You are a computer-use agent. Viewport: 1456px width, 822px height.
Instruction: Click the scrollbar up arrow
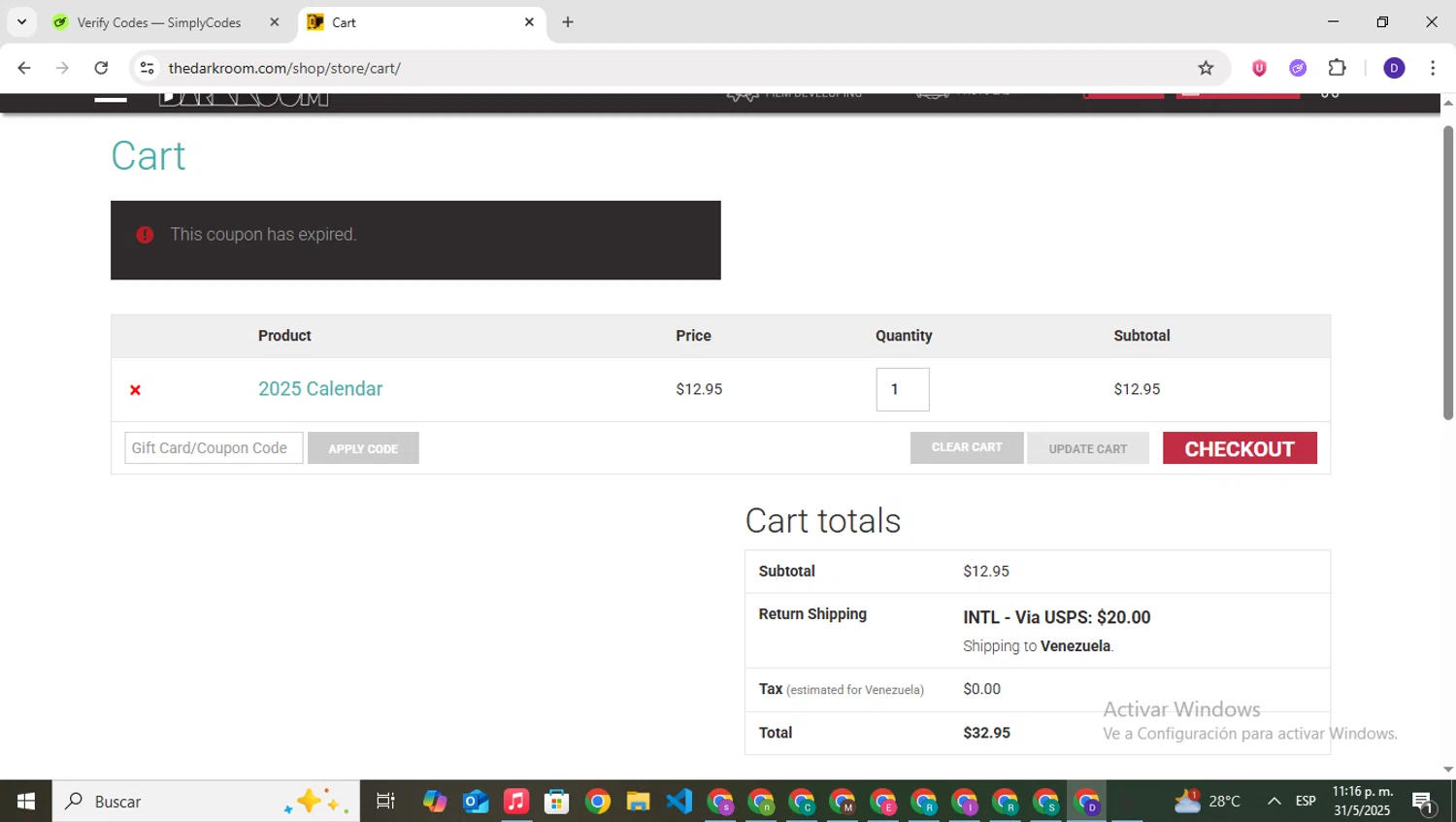point(1448,102)
